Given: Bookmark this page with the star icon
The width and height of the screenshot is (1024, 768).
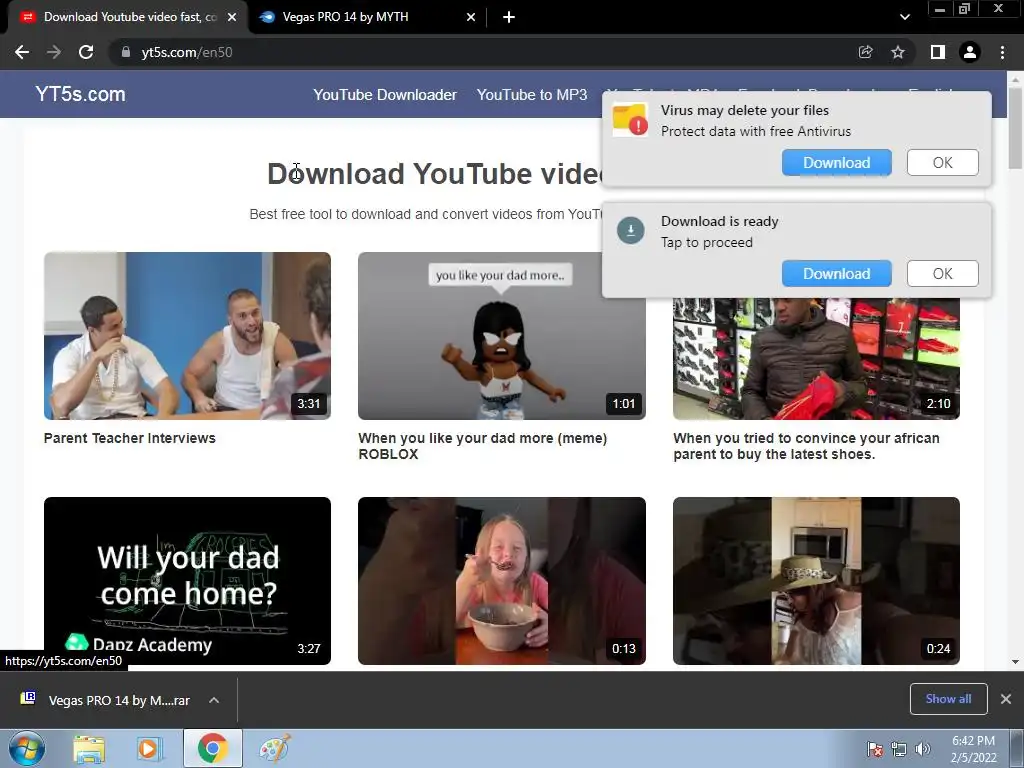Looking at the screenshot, I should 898,52.
